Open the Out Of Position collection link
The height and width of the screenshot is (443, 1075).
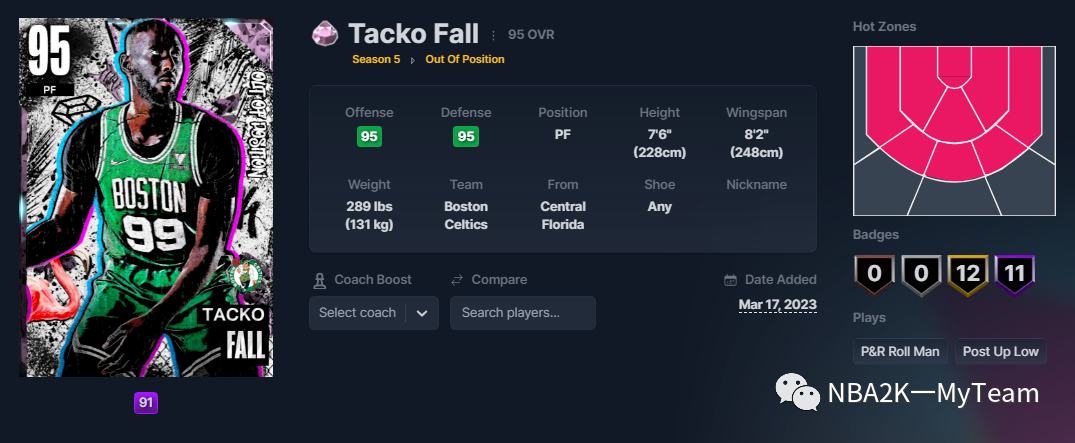[465, 59]
